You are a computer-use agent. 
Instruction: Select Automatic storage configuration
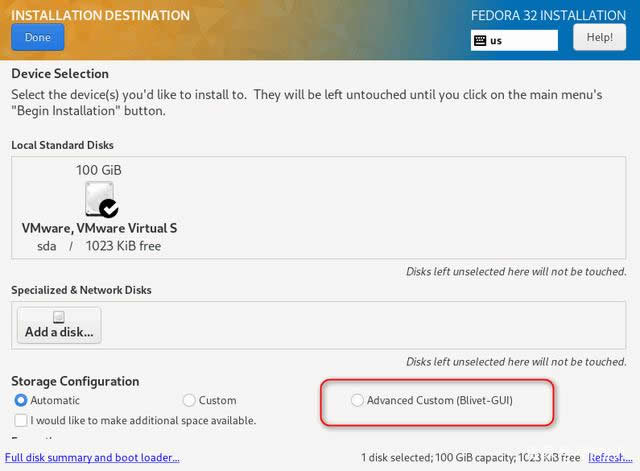21,400
